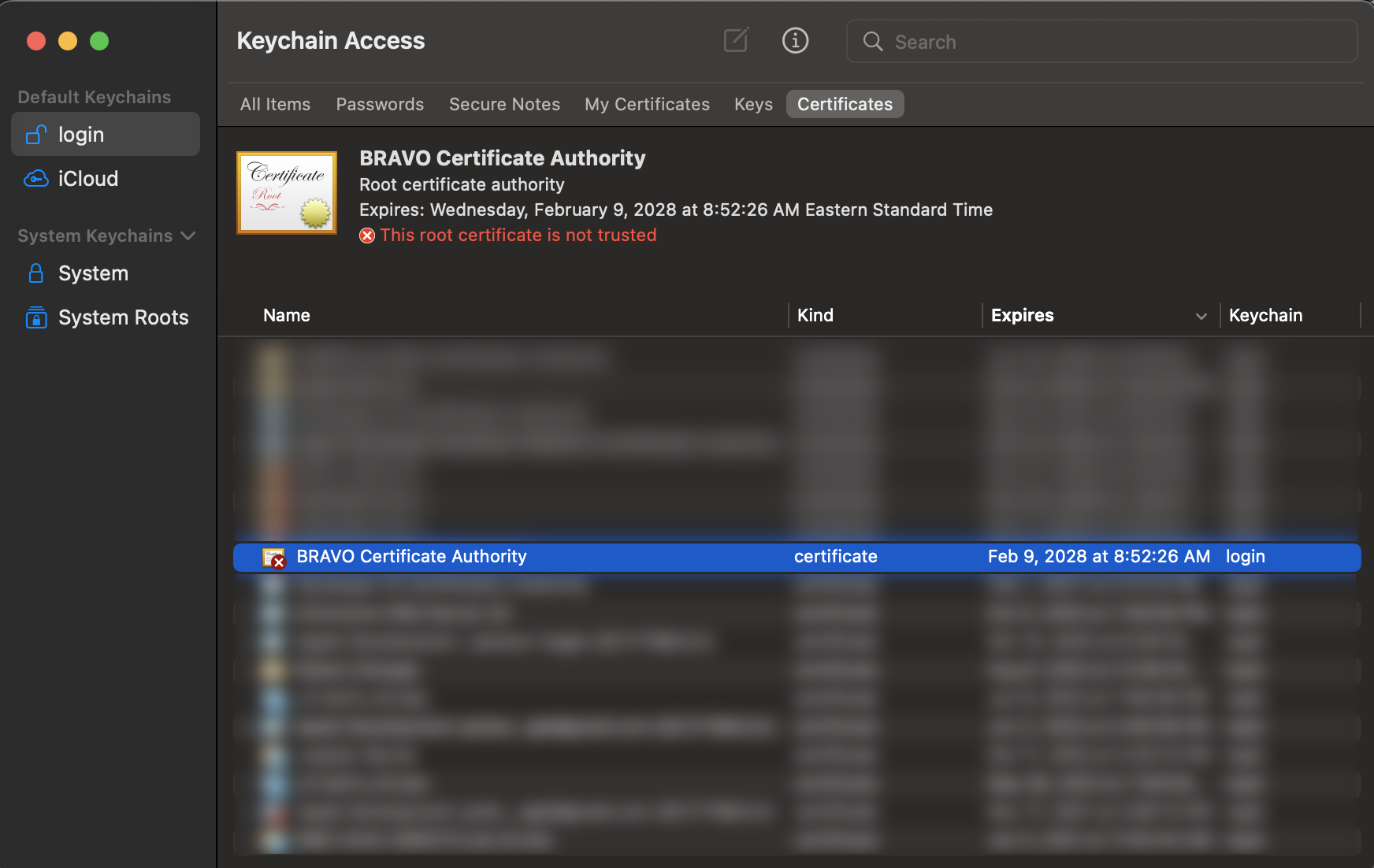Select the All Items category
The image size is (1374, 868).
pos(274,103)
